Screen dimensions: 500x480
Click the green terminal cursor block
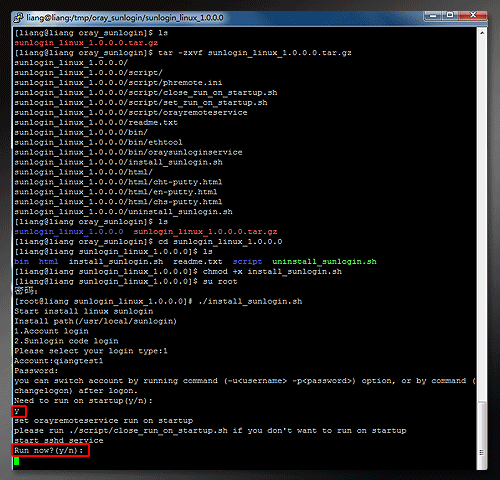tap(17, 461)
